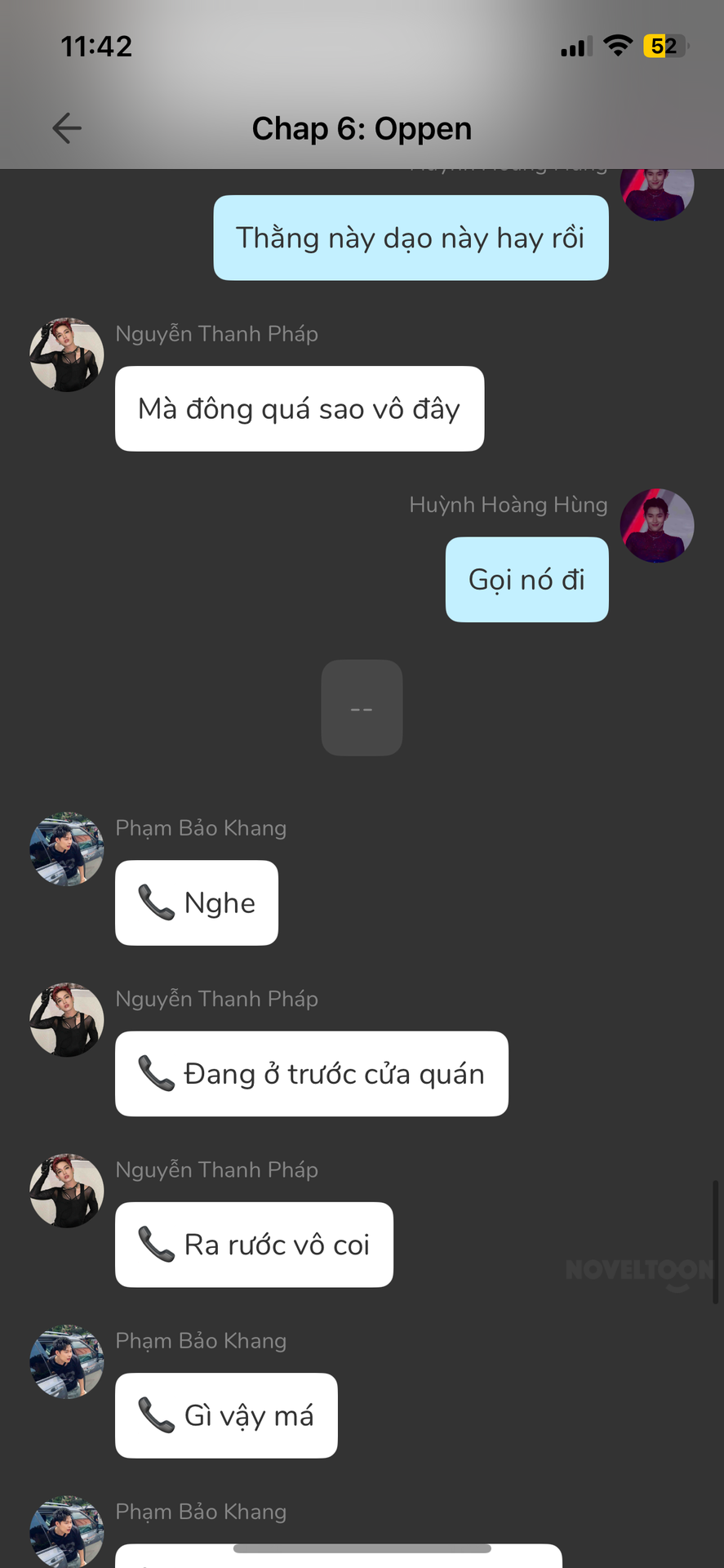Tap phone icon in "Gì vậy má"

(156, 1414)
